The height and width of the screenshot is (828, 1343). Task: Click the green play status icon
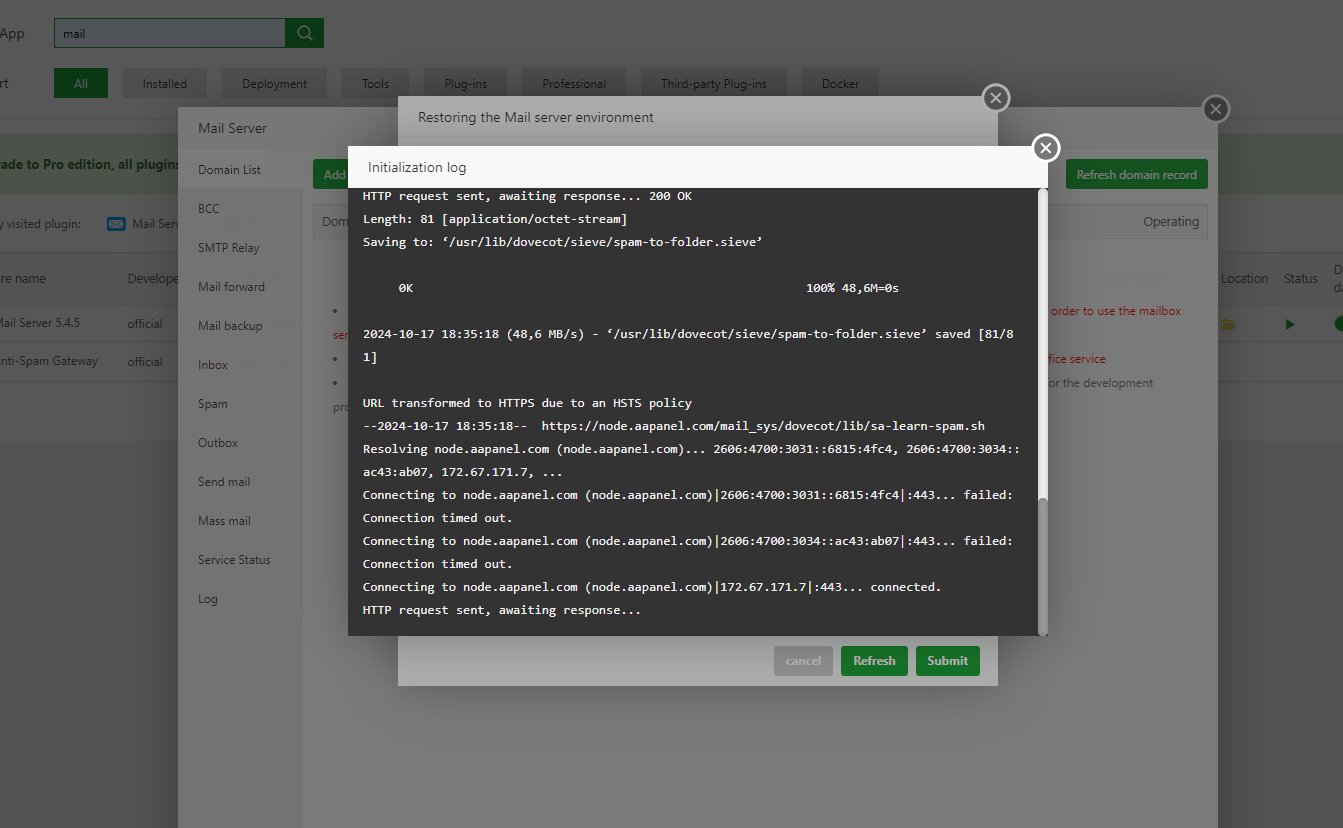(1290, 324)
